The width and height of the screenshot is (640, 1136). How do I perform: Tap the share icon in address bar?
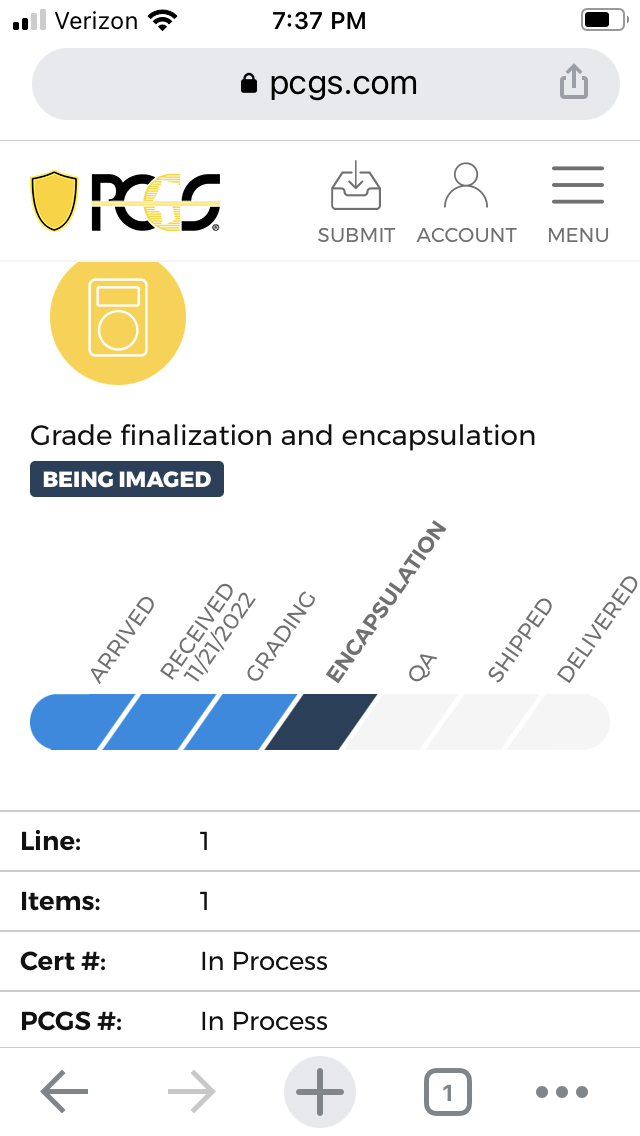pos(573,81)
